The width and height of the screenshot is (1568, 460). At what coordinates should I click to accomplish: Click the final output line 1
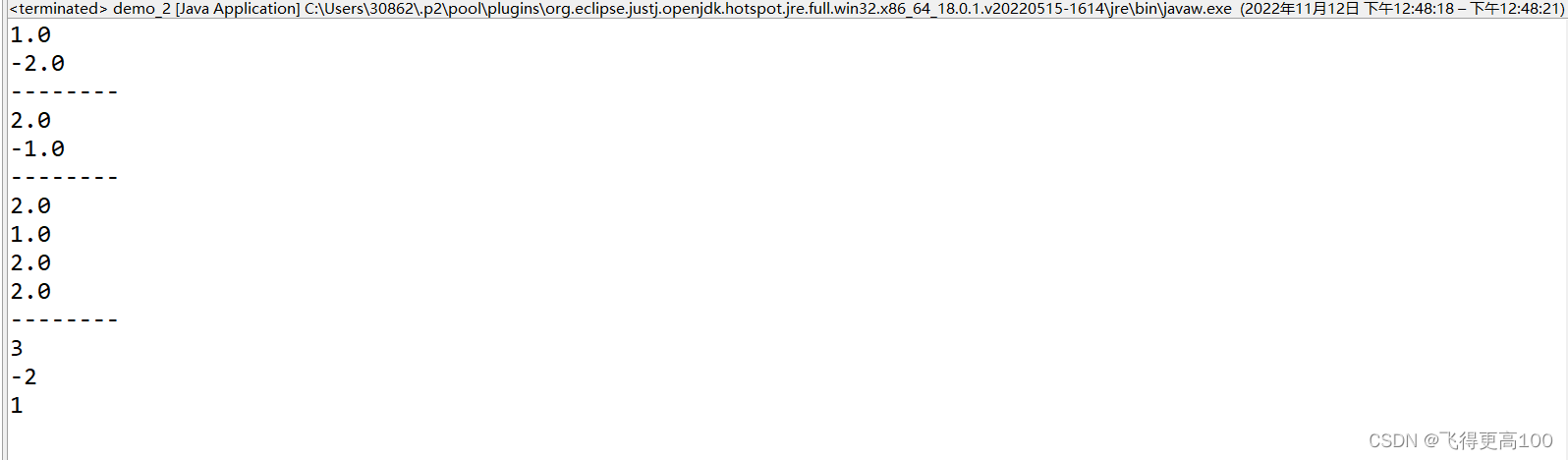pos(17,405)
